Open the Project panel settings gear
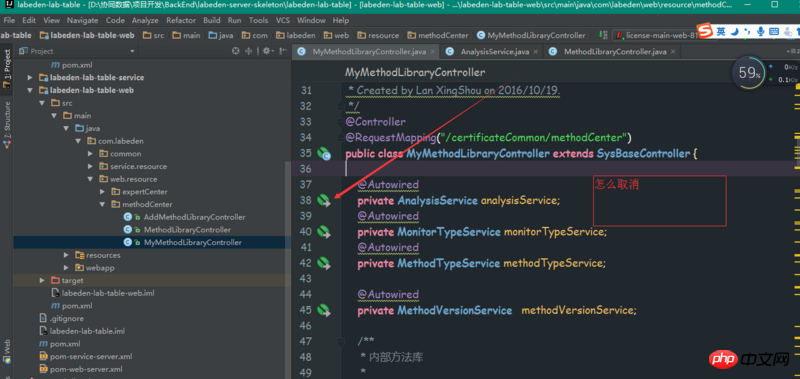Viewport: 800px width, 379px height. tap(267, 51)
